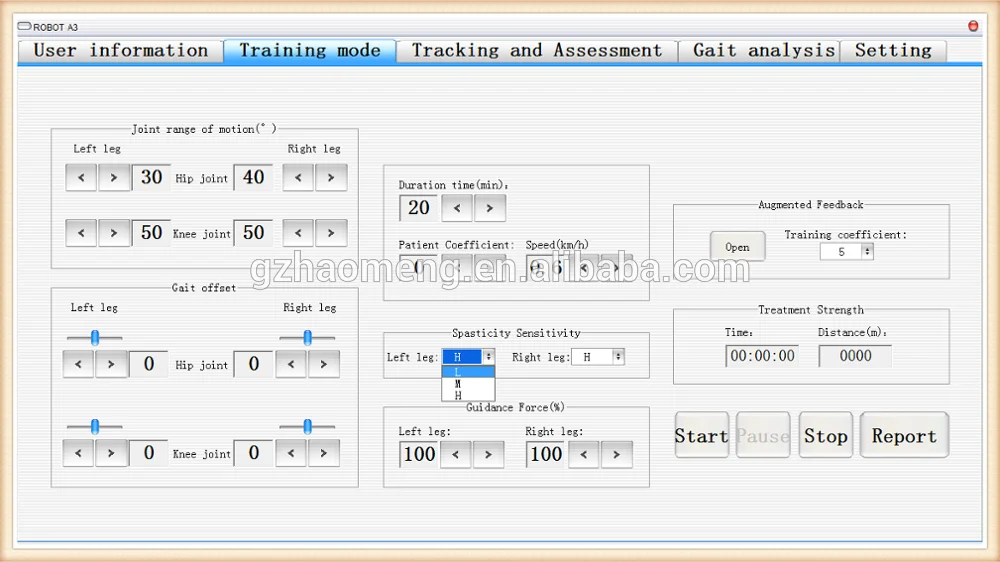
Task: Select M option in the open dropdown
Action: click(x=458, y=384)
